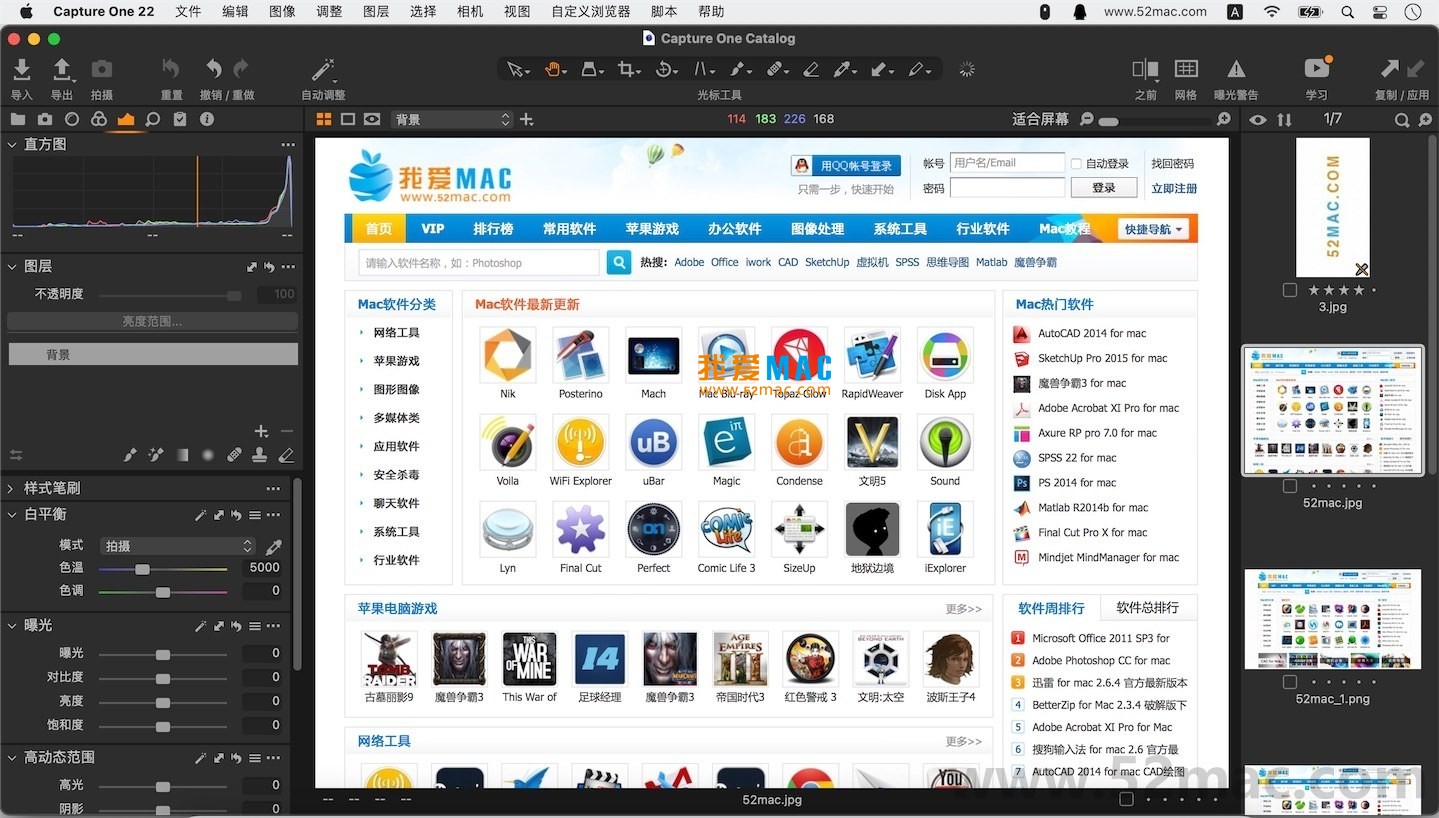
Task: Click the Import (导入) toolbar icon
Action: click(21, 69)
